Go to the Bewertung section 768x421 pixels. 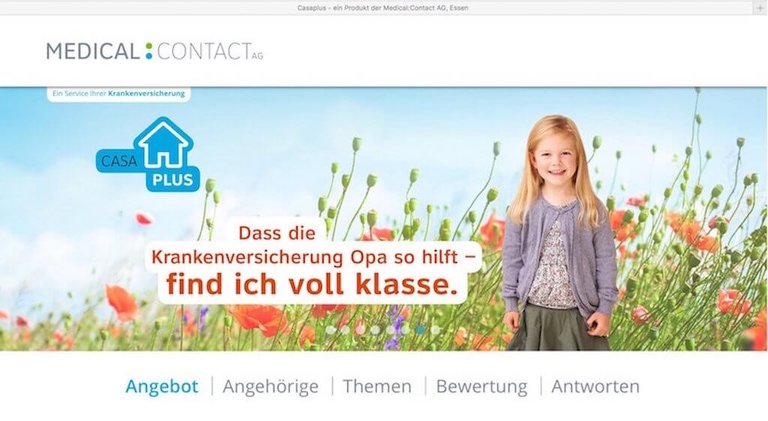[481, 386]
